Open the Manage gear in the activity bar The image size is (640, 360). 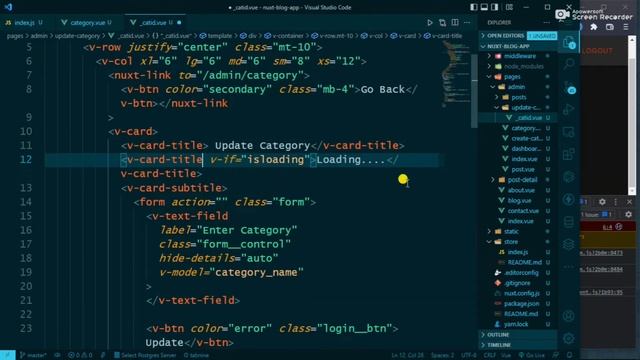pyautogui.click(x=569, y=338)
